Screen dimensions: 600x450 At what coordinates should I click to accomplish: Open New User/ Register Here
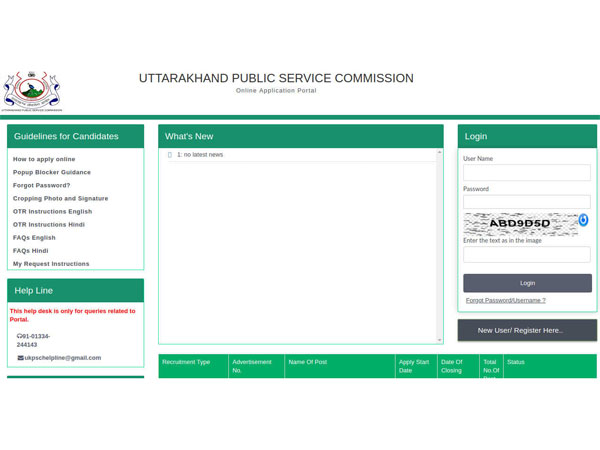526,330
